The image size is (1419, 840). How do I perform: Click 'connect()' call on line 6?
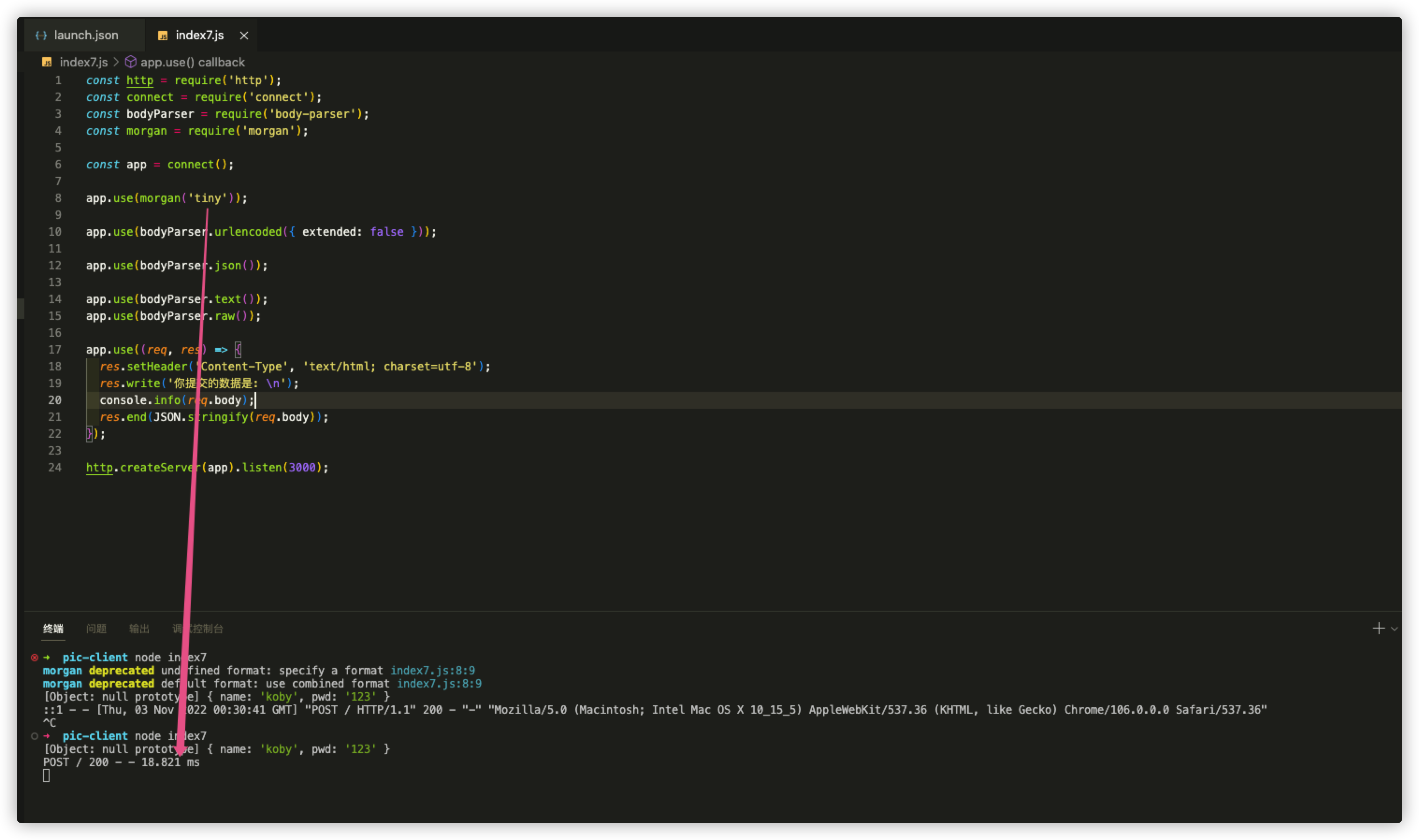click(x=197, y=165)
